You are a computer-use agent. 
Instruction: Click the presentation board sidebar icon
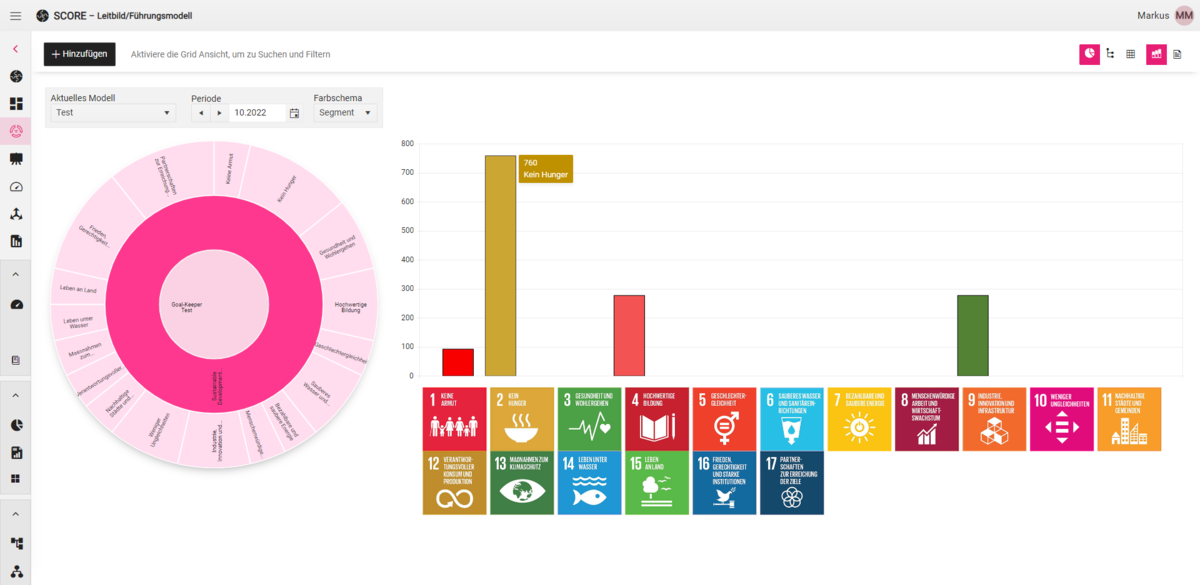coord(16,159)
